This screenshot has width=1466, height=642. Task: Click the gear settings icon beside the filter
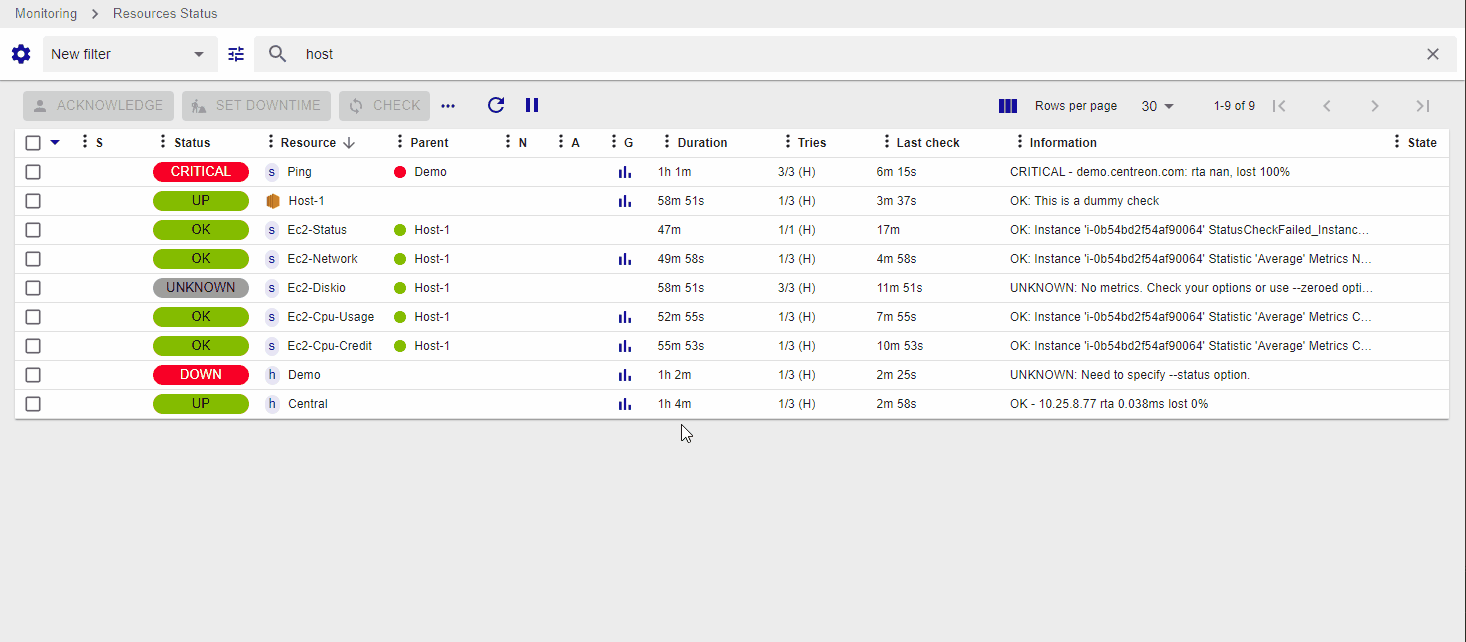pyautogui.click(x=21, y=54)
